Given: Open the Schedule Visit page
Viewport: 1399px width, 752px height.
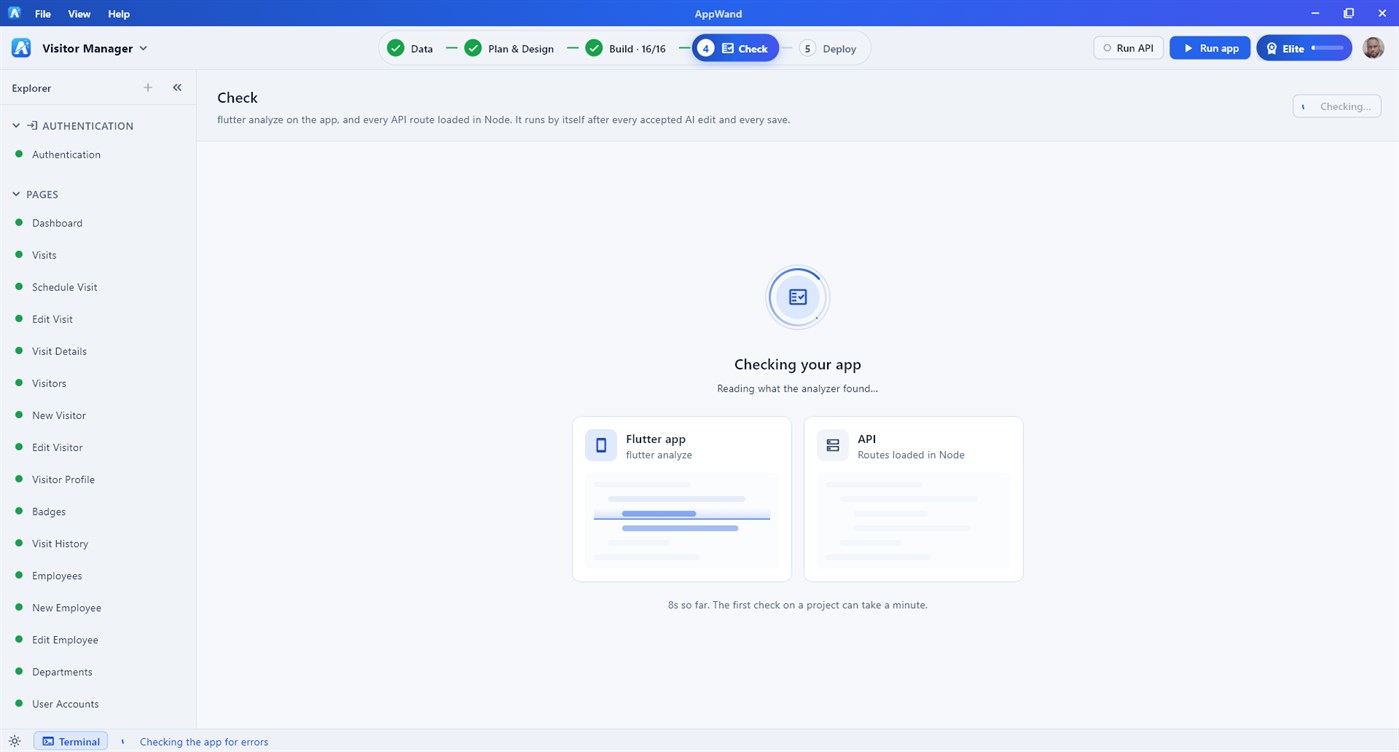Looking at the screenshot, I should pyautogui.click(x=65, y=287).
